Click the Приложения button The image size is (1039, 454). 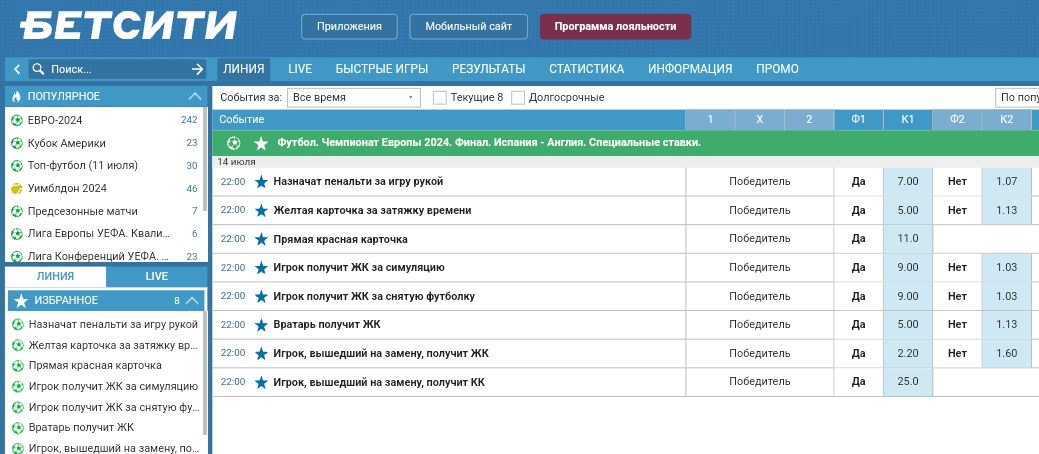click(x=349, y=27)
